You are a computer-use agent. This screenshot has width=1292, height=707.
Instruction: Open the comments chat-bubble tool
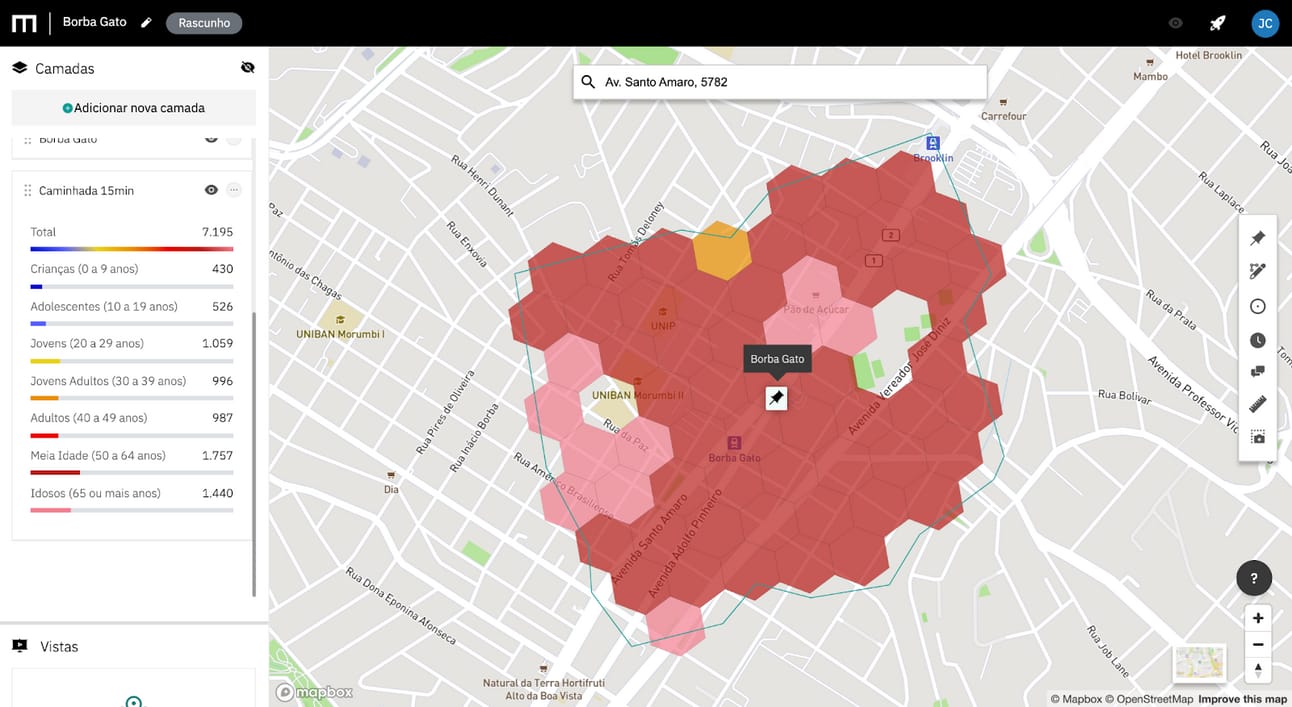pos(1258,372)
